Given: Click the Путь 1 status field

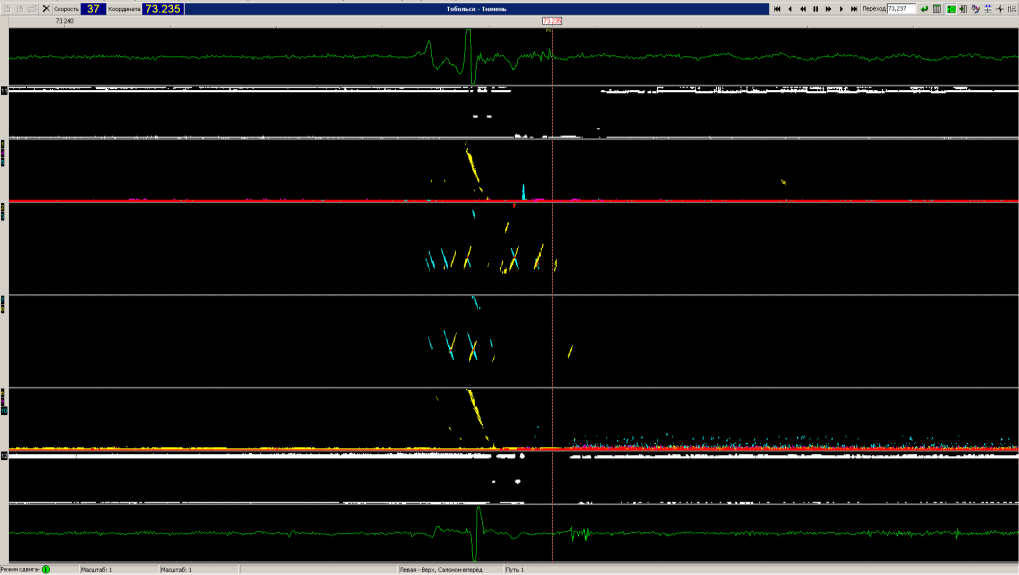Looking at the screenshot, I should tap(515, 569).
